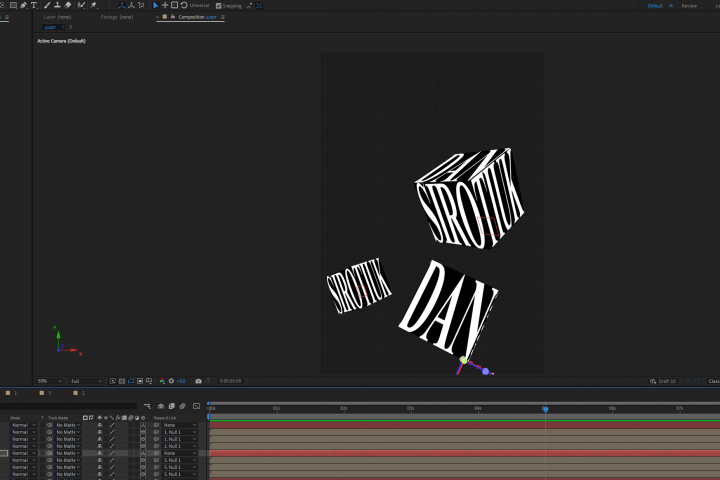Take a snapshot with camera icon

coord(198,381)
